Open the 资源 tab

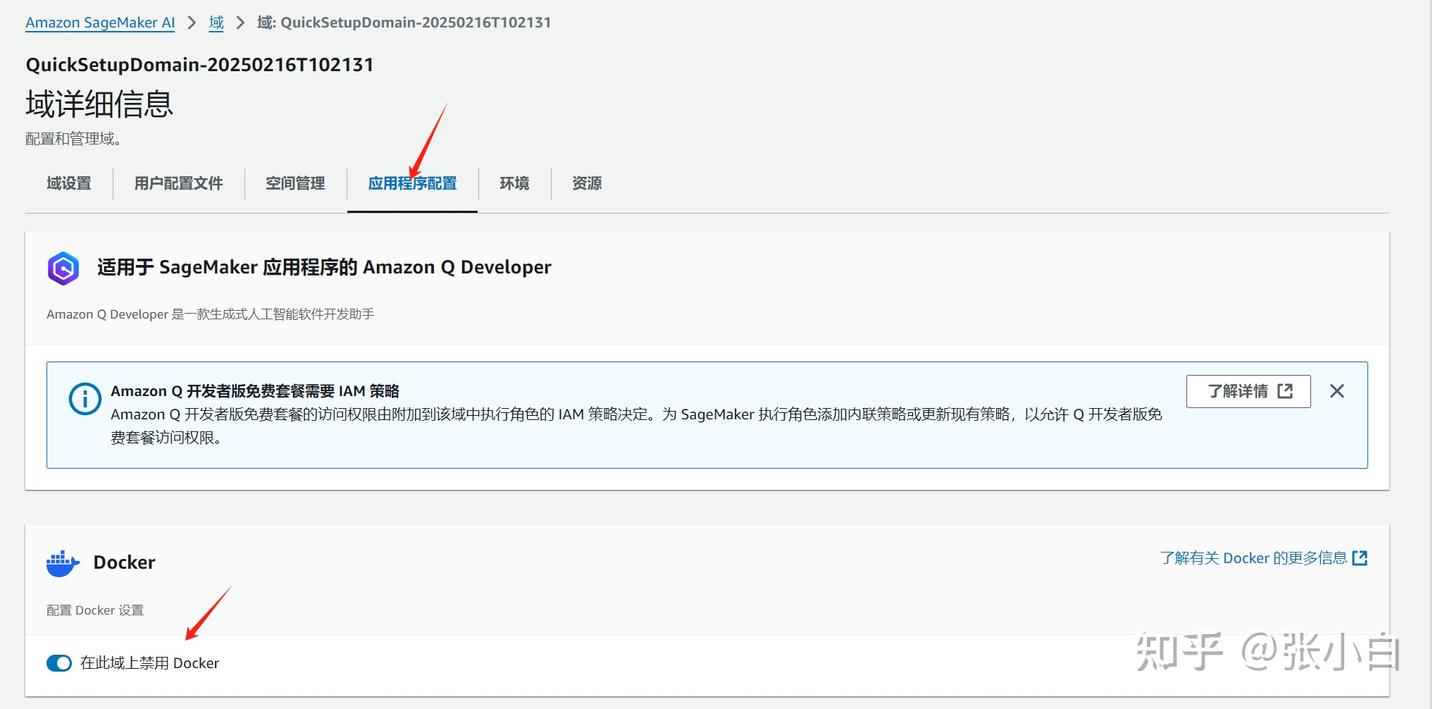pos(587,183)
